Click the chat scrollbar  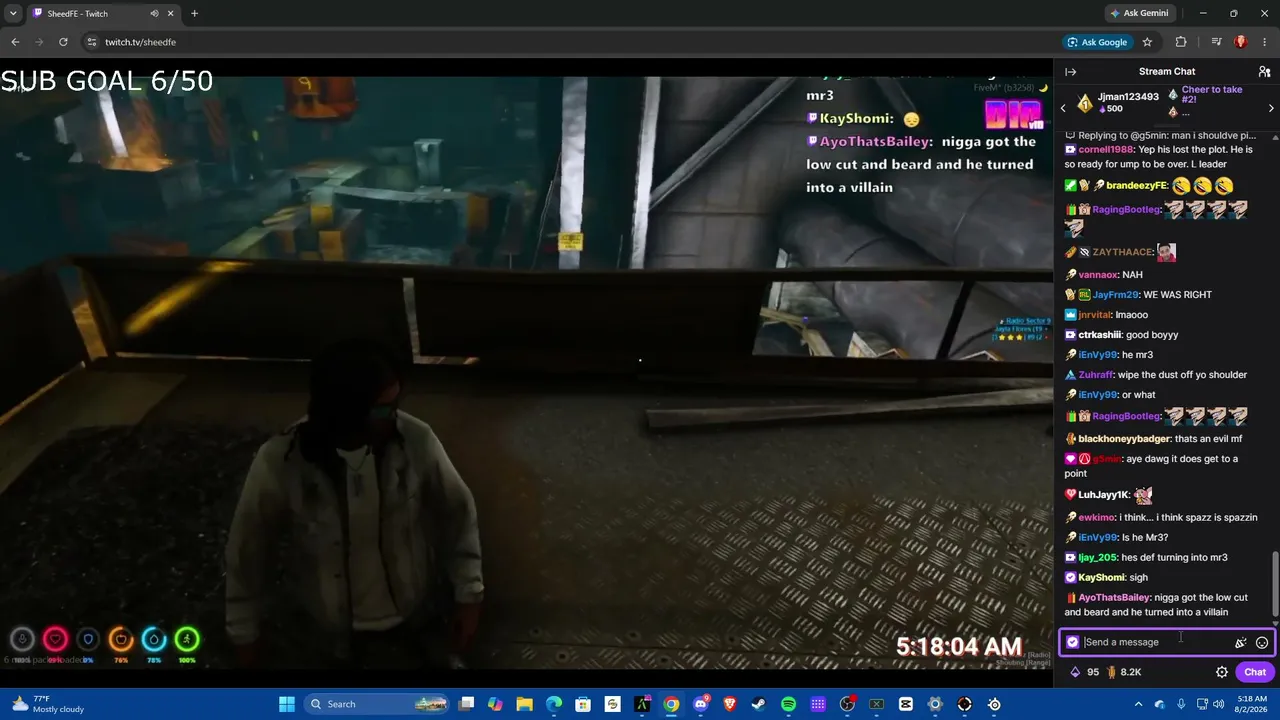(1275, 585)
